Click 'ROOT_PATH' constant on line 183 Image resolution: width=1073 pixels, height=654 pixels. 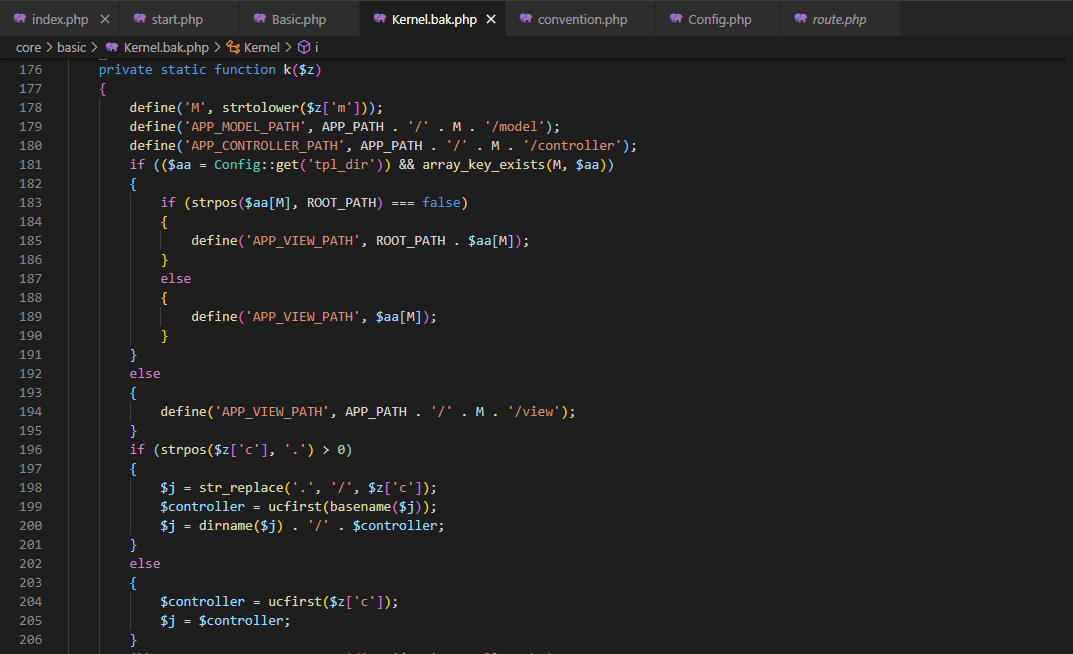coord(341,202)
